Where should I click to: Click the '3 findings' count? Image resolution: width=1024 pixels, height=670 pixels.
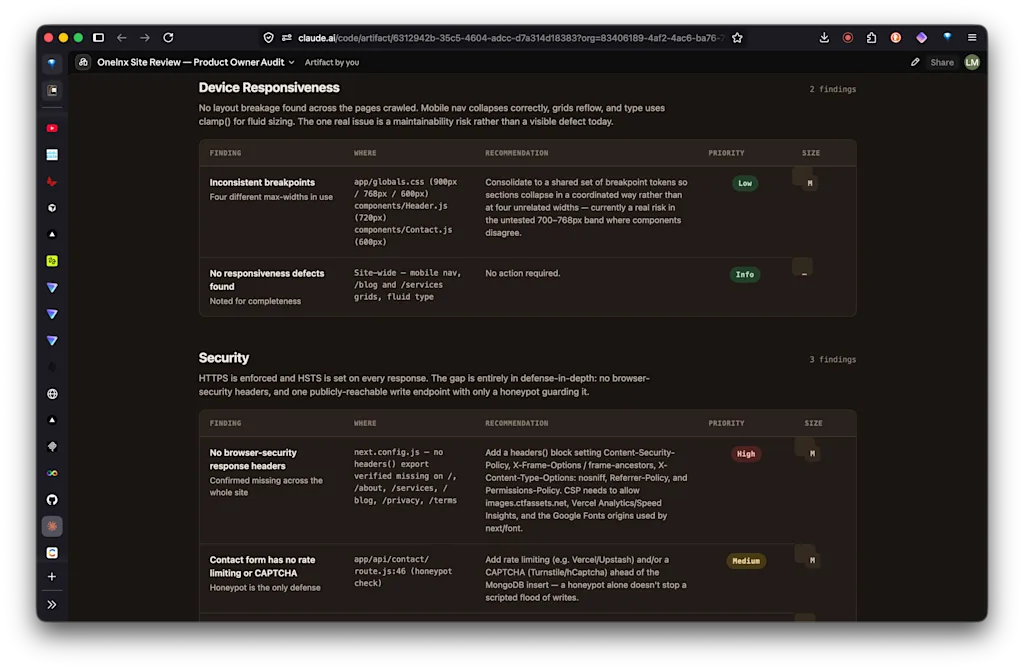pyautogui.click(x=833, y=360)
